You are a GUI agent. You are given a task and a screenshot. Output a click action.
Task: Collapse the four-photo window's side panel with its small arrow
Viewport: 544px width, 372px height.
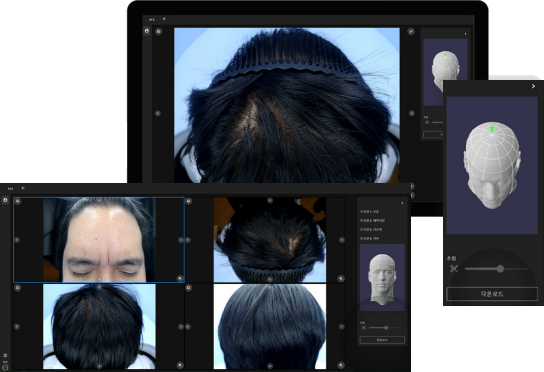pos(402,203)
